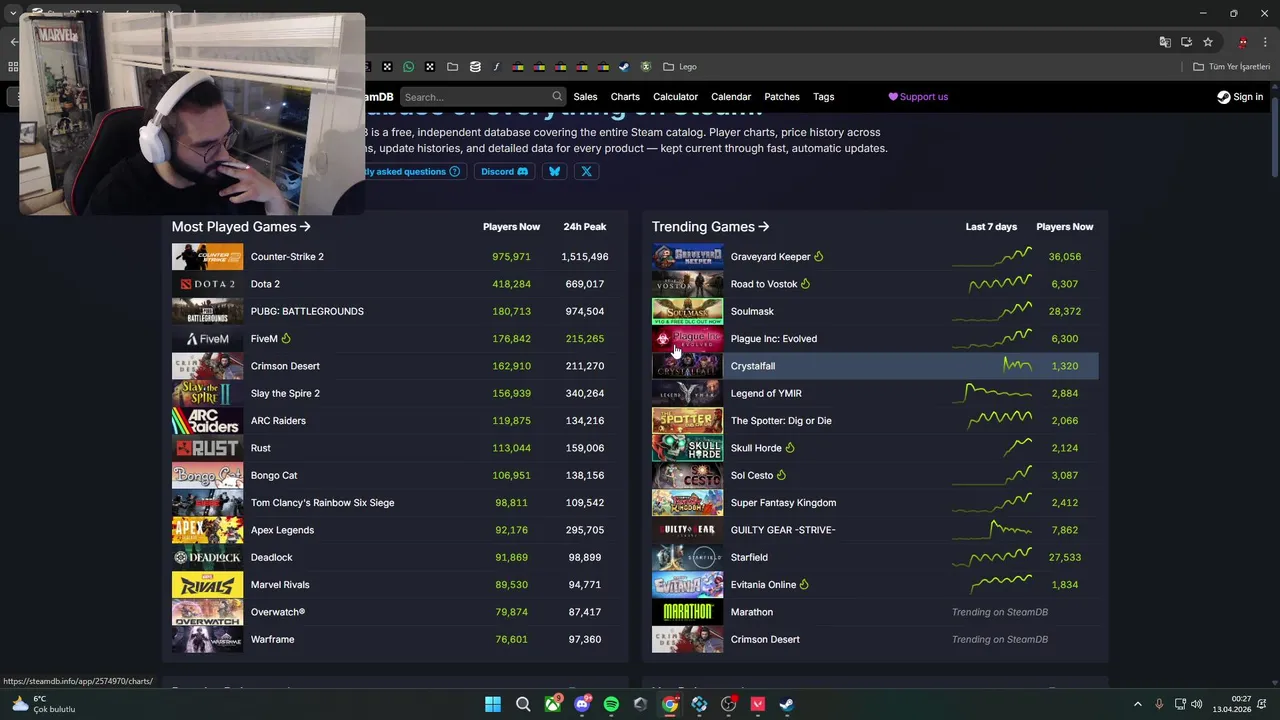
Task: Open the ARC Raiders logo thumbnail
Action: [207, 421]
